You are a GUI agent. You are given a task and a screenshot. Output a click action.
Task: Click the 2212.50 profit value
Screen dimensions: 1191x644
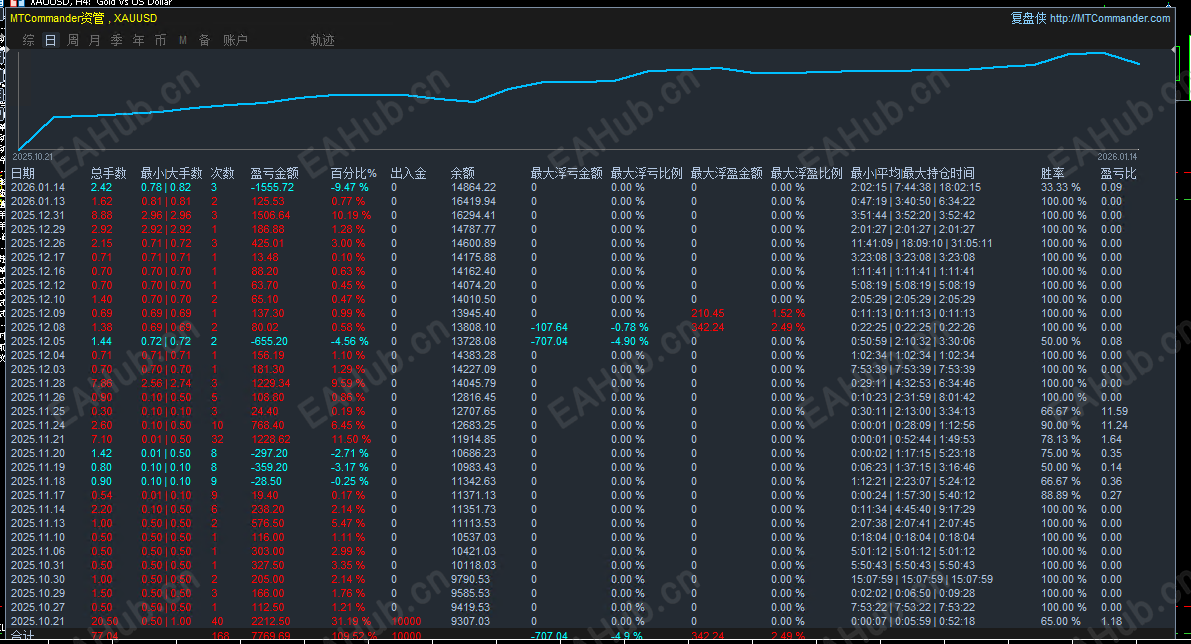pos(271,621)
